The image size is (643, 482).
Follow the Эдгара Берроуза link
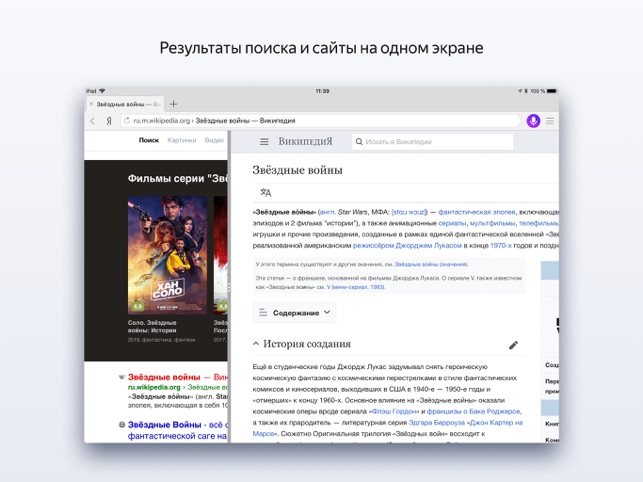tap(436, 422)
